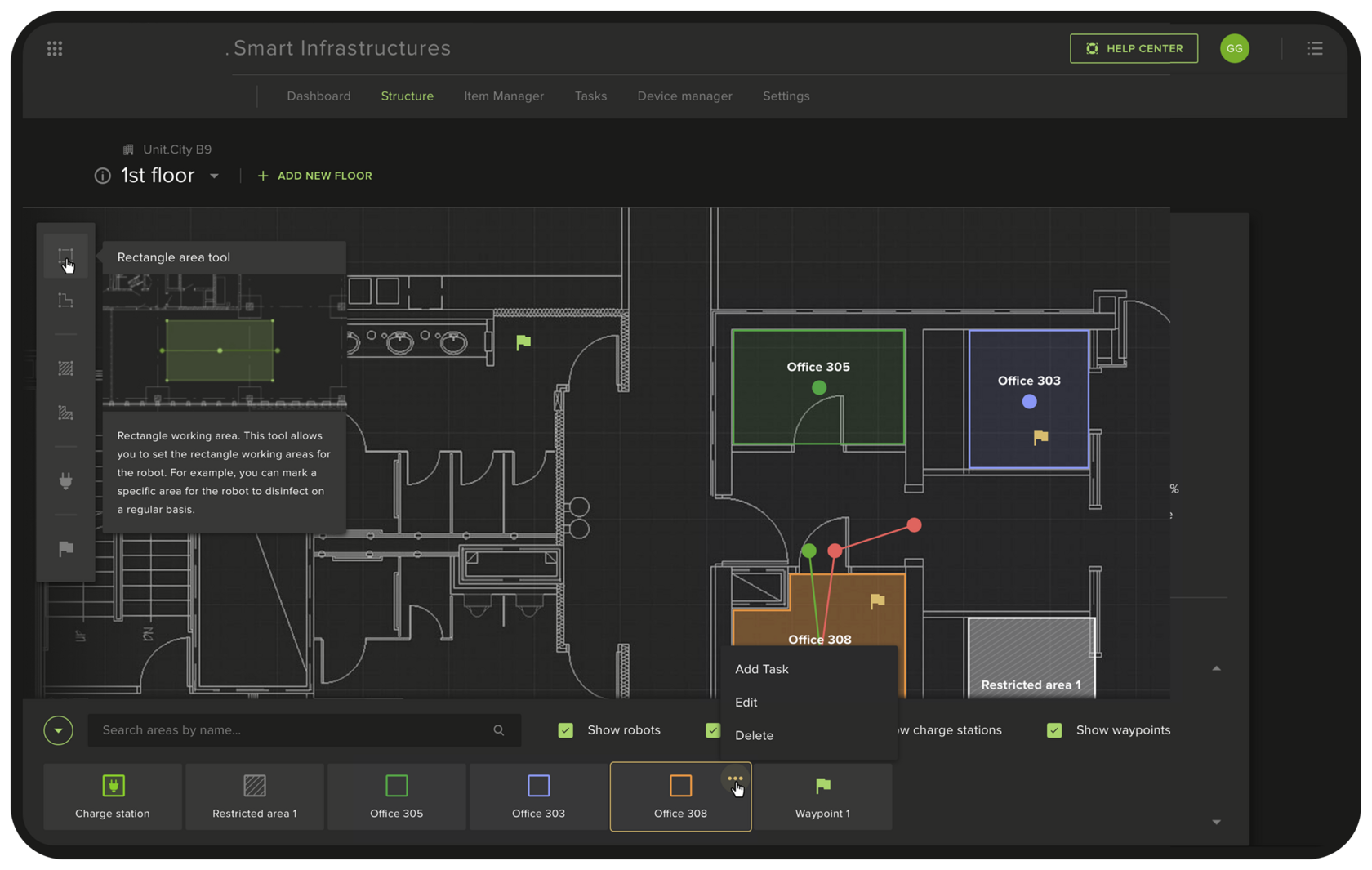Open the GG user avatar
Viewport: 1372px width, 870px height.
click(1235, 49)
